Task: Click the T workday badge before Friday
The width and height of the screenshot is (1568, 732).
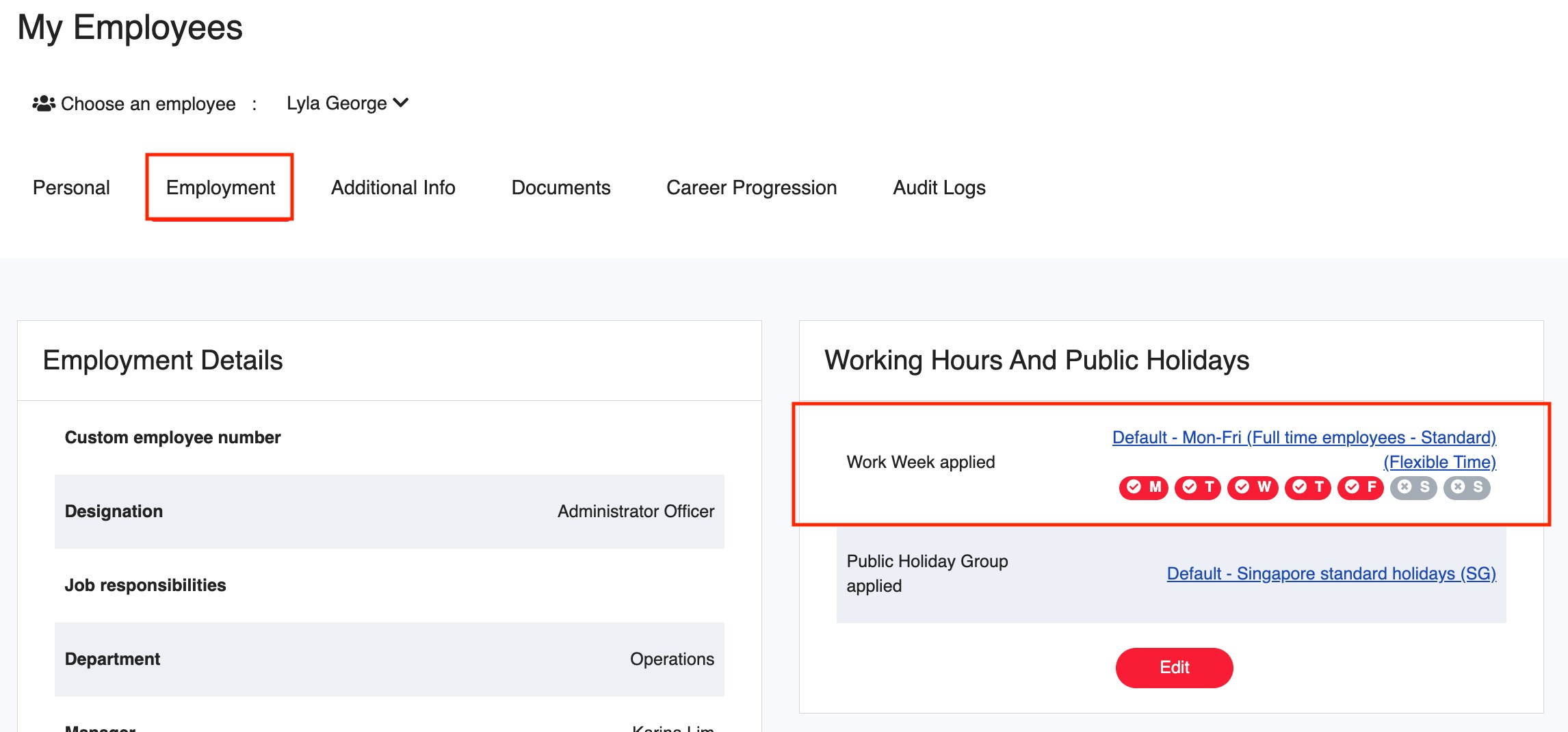Action: [1307, 487]
